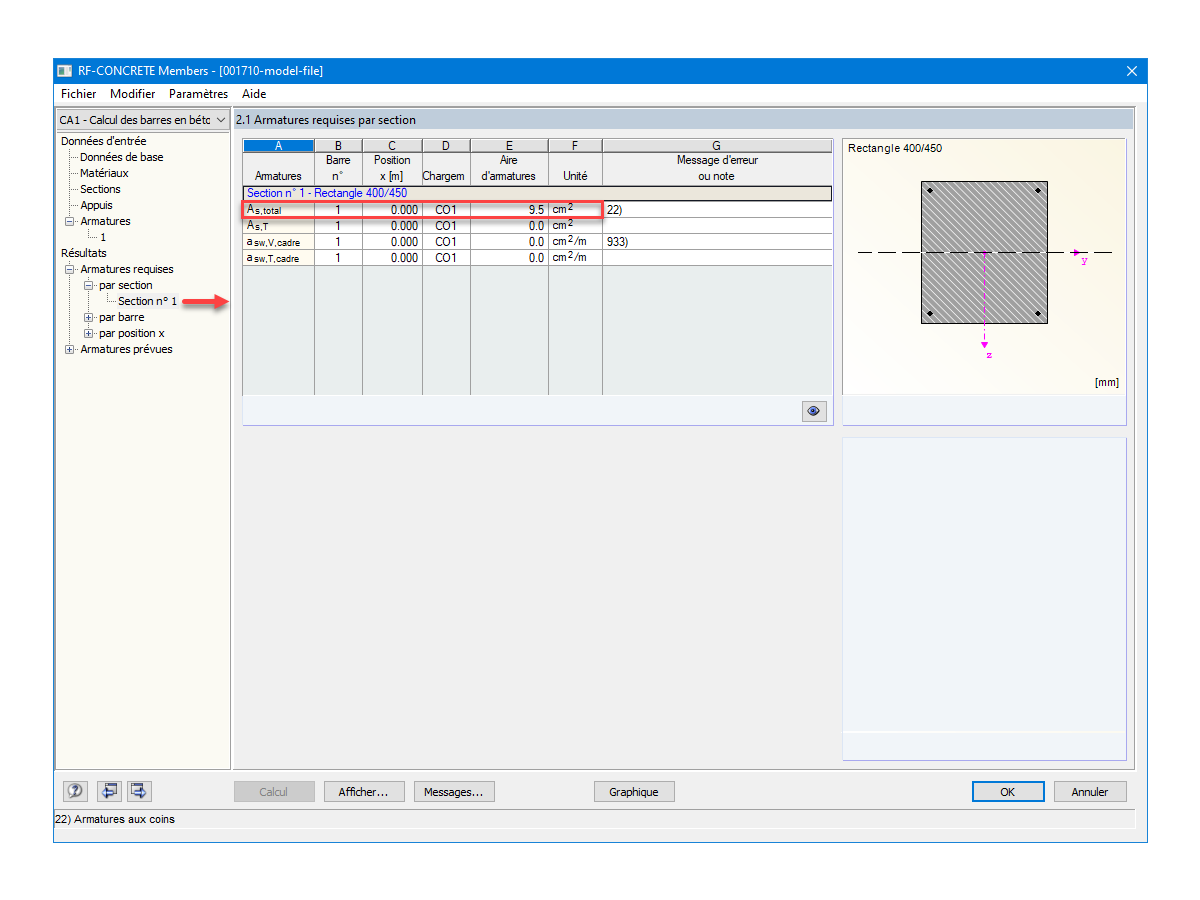Viewport: 1200px width, 900px height.
Task: Select the As,T row label
Action: (278, 226)
